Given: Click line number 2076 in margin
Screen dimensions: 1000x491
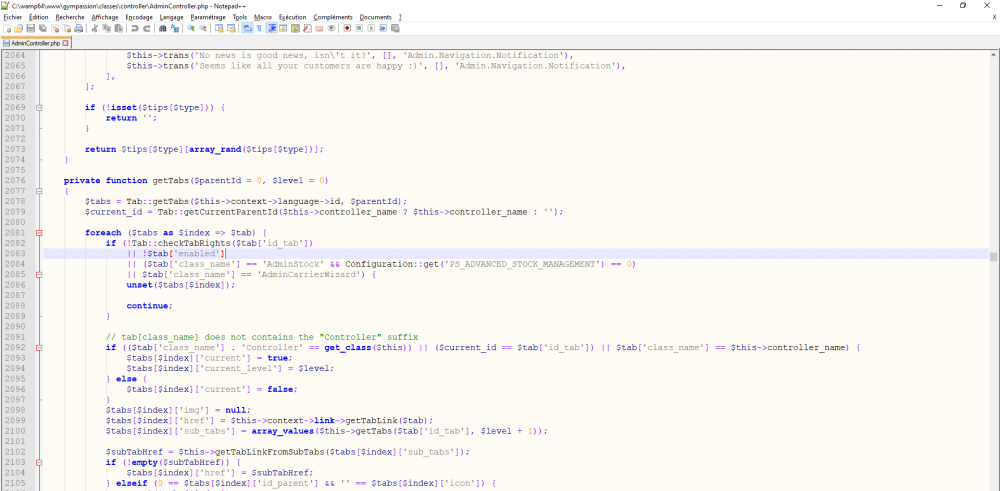Looking at the screenshot, I should (15, 180).
